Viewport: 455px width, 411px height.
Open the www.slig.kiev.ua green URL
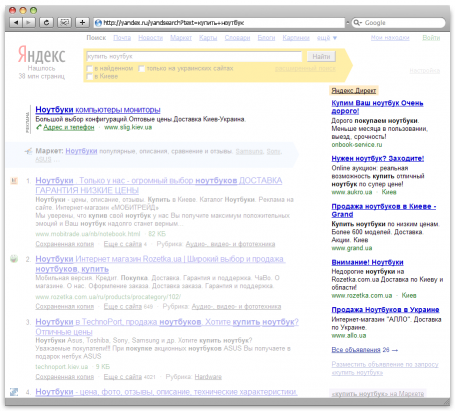tap(128, 127)
